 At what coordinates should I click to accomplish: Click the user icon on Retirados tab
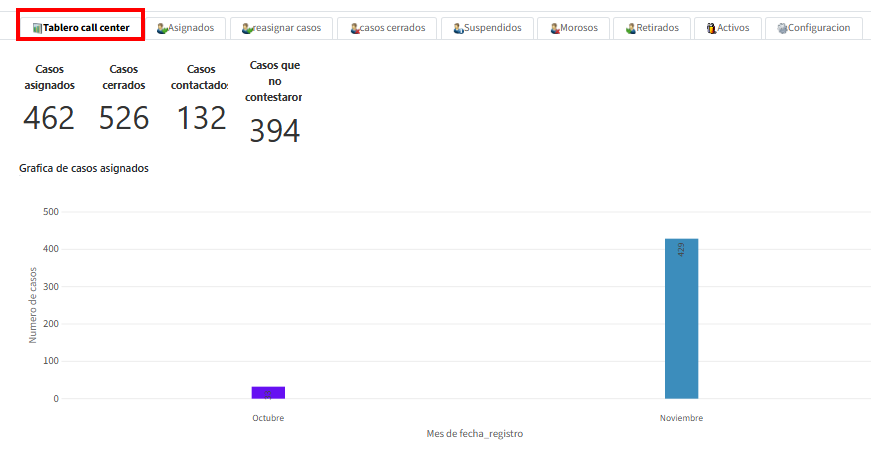pos(631,28)
